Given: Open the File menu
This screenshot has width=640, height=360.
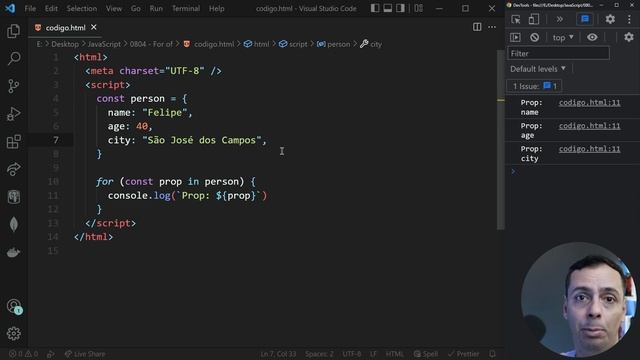Looking at the screenshot, I should (x=30, y=8).
